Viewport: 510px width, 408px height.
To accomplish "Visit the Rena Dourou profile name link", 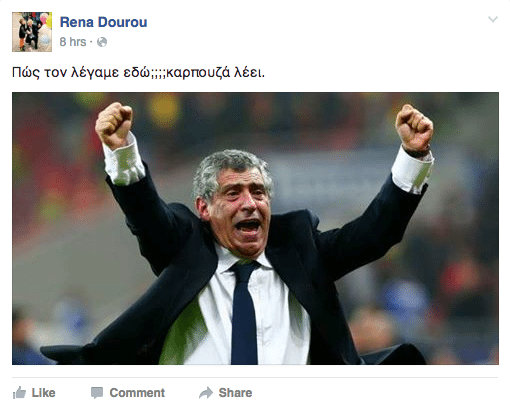I will point(103,22).
